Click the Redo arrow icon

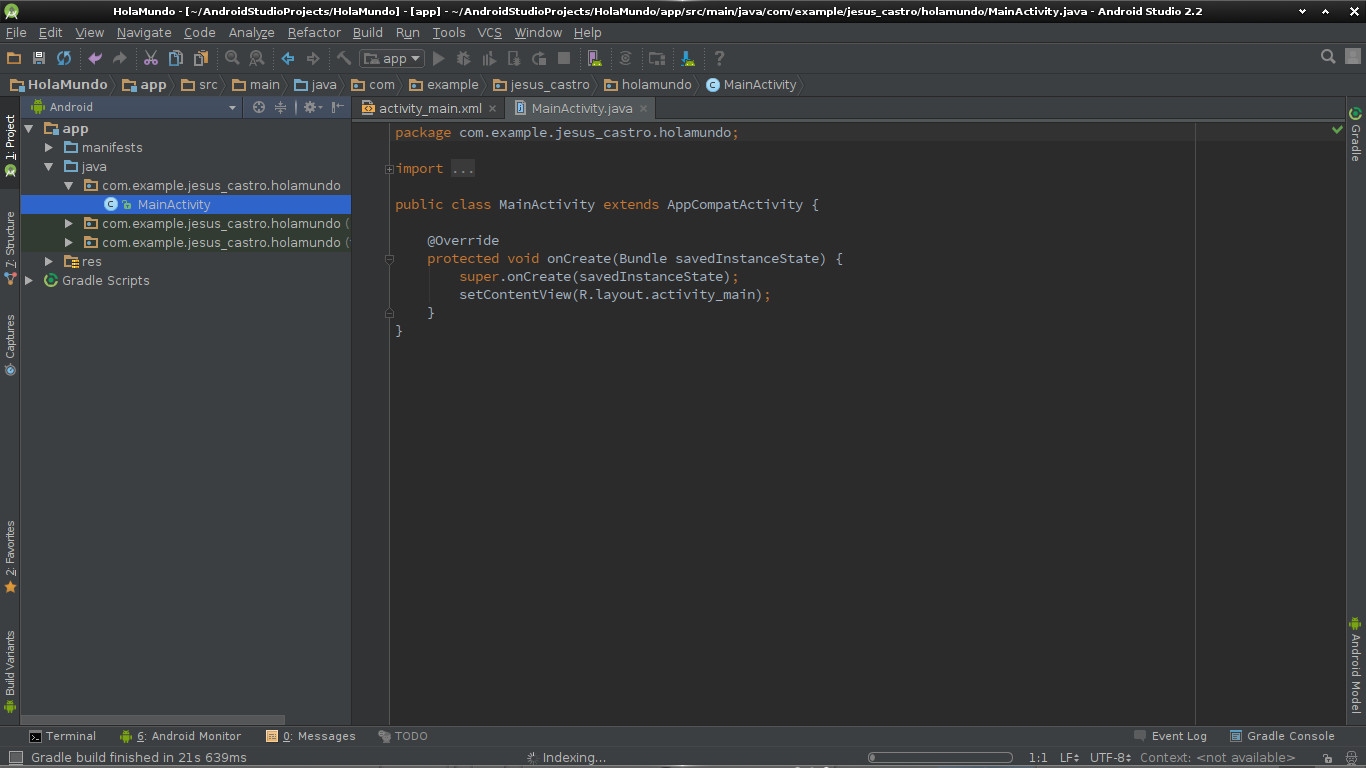coord(120,59)
